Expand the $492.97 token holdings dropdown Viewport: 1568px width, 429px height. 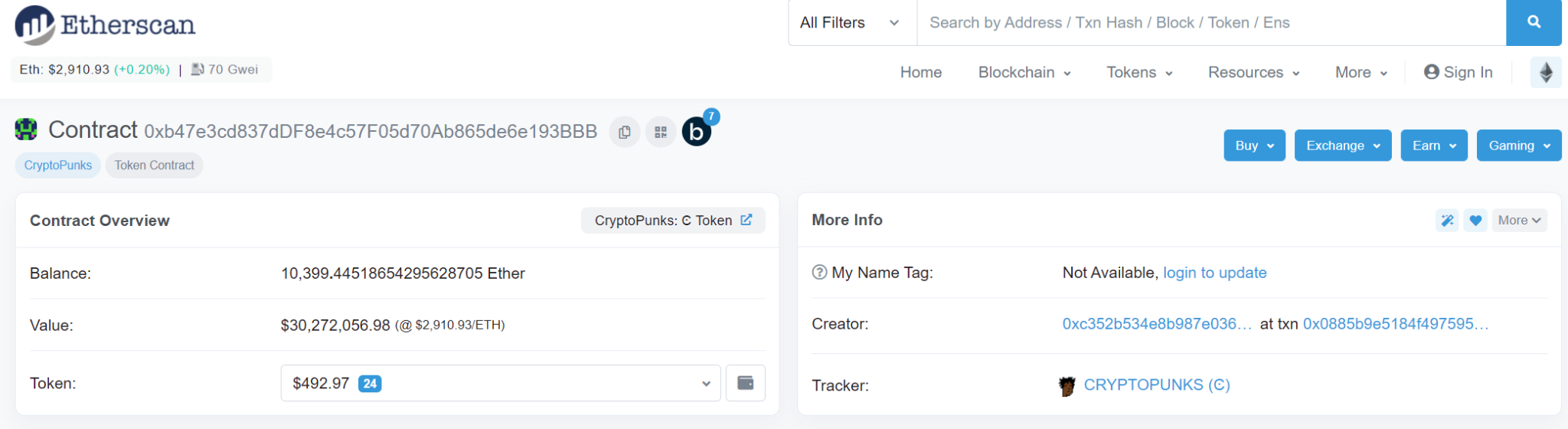501,383
